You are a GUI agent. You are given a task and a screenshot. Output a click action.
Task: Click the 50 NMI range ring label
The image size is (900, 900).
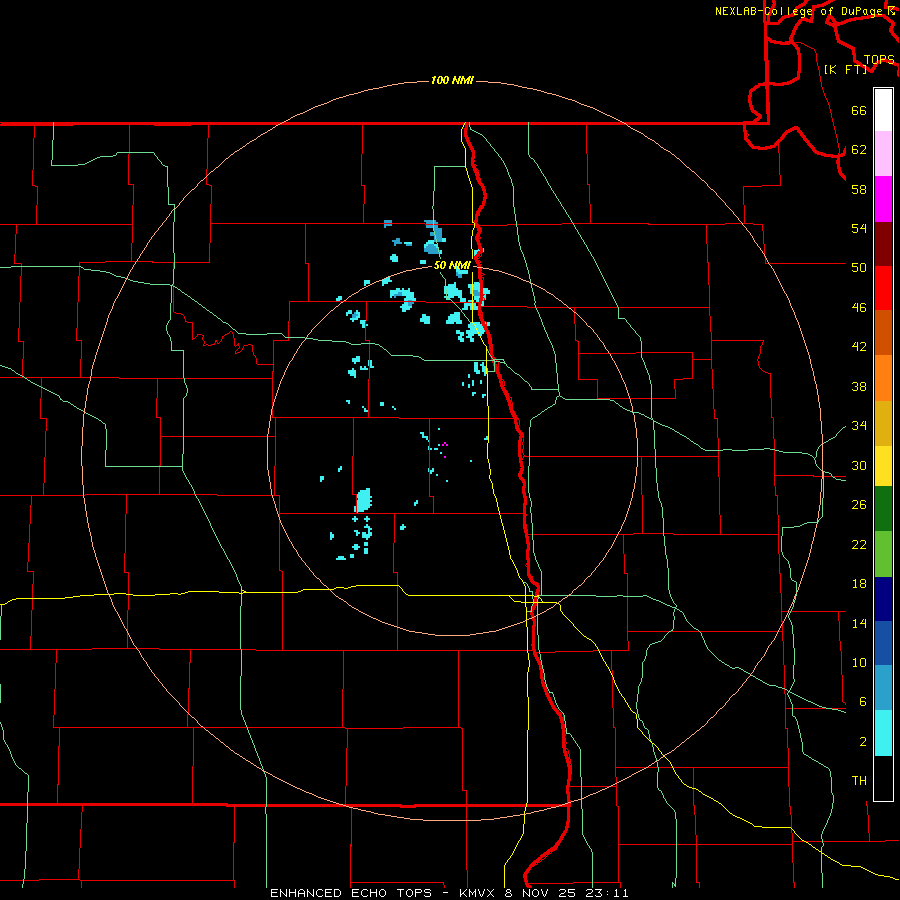(452, 265)
